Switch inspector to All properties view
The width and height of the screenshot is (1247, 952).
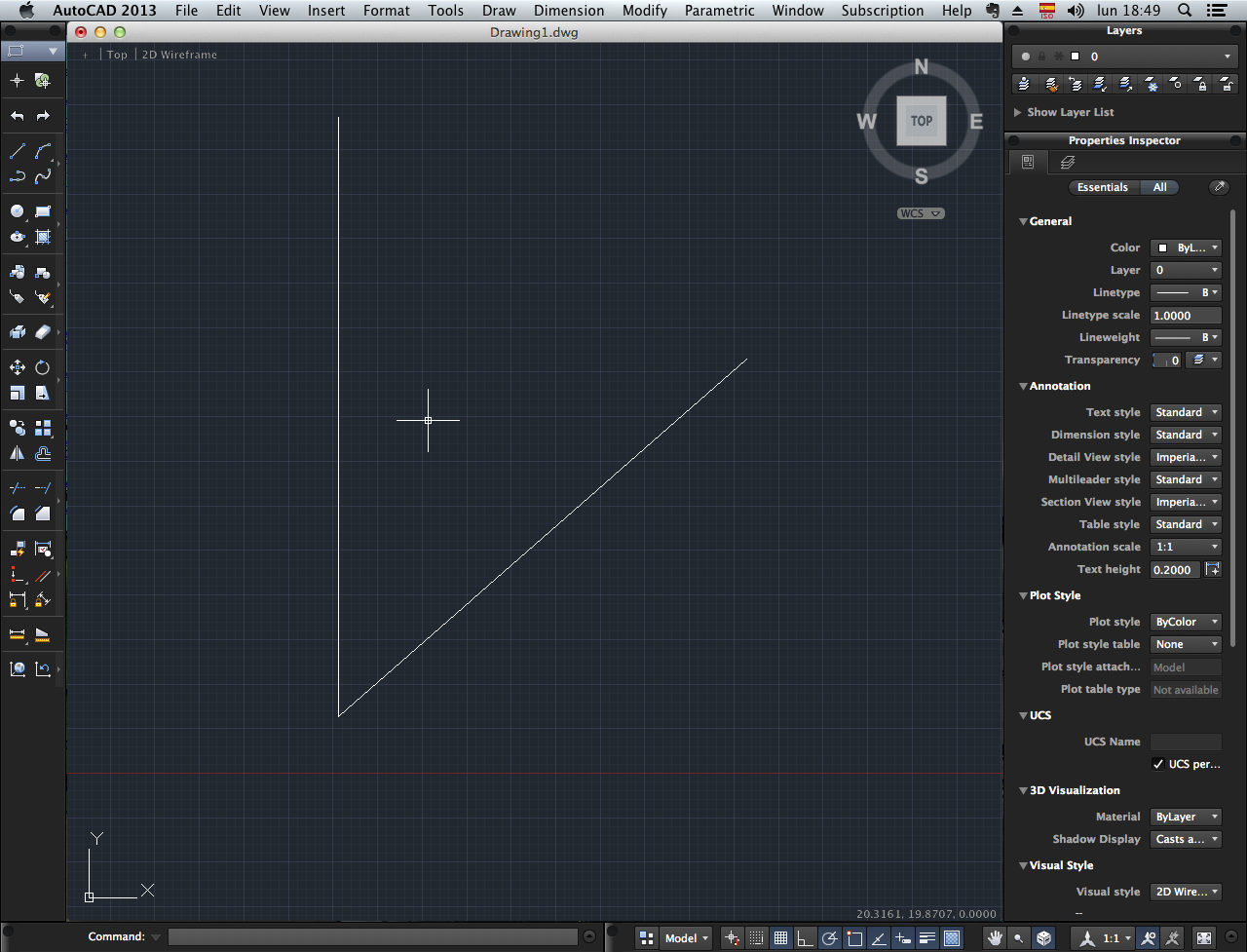pos(1159,187)
